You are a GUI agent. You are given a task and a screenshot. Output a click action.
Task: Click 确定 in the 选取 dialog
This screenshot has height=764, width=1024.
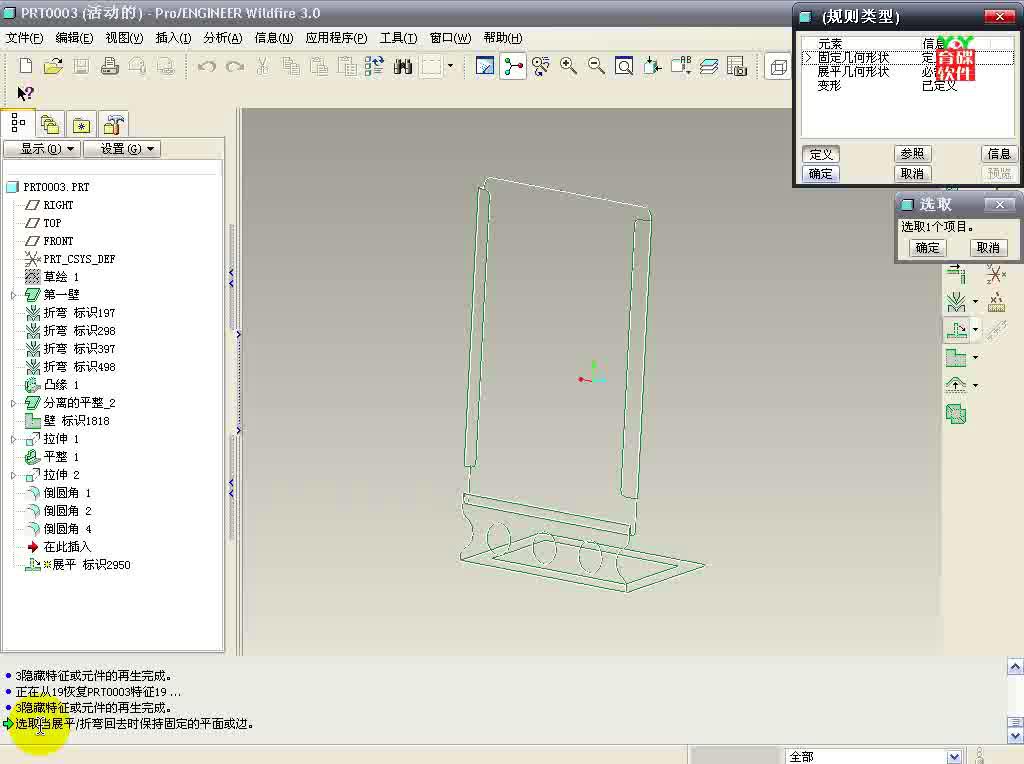click(927, 247)
